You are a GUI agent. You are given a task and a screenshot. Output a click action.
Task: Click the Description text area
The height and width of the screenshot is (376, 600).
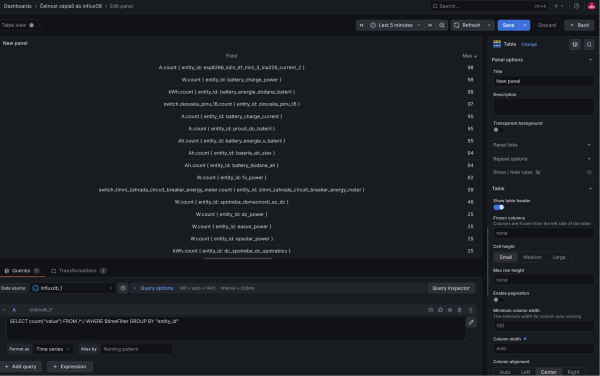543,107
